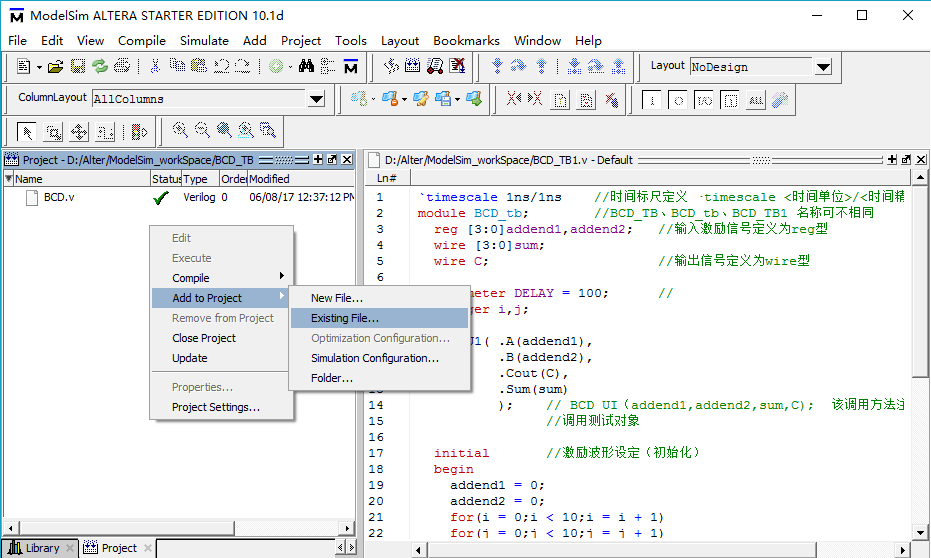Click the Zoom Out magnifier icon
The width and height of the screenshot is (931, 558).
[x=202, y=130]
